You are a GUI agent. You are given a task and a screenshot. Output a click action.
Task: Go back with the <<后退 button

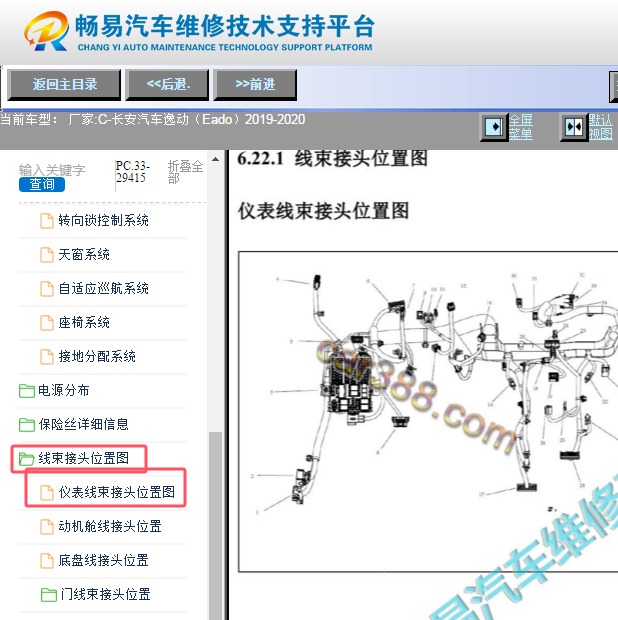[x=167, y=85]
